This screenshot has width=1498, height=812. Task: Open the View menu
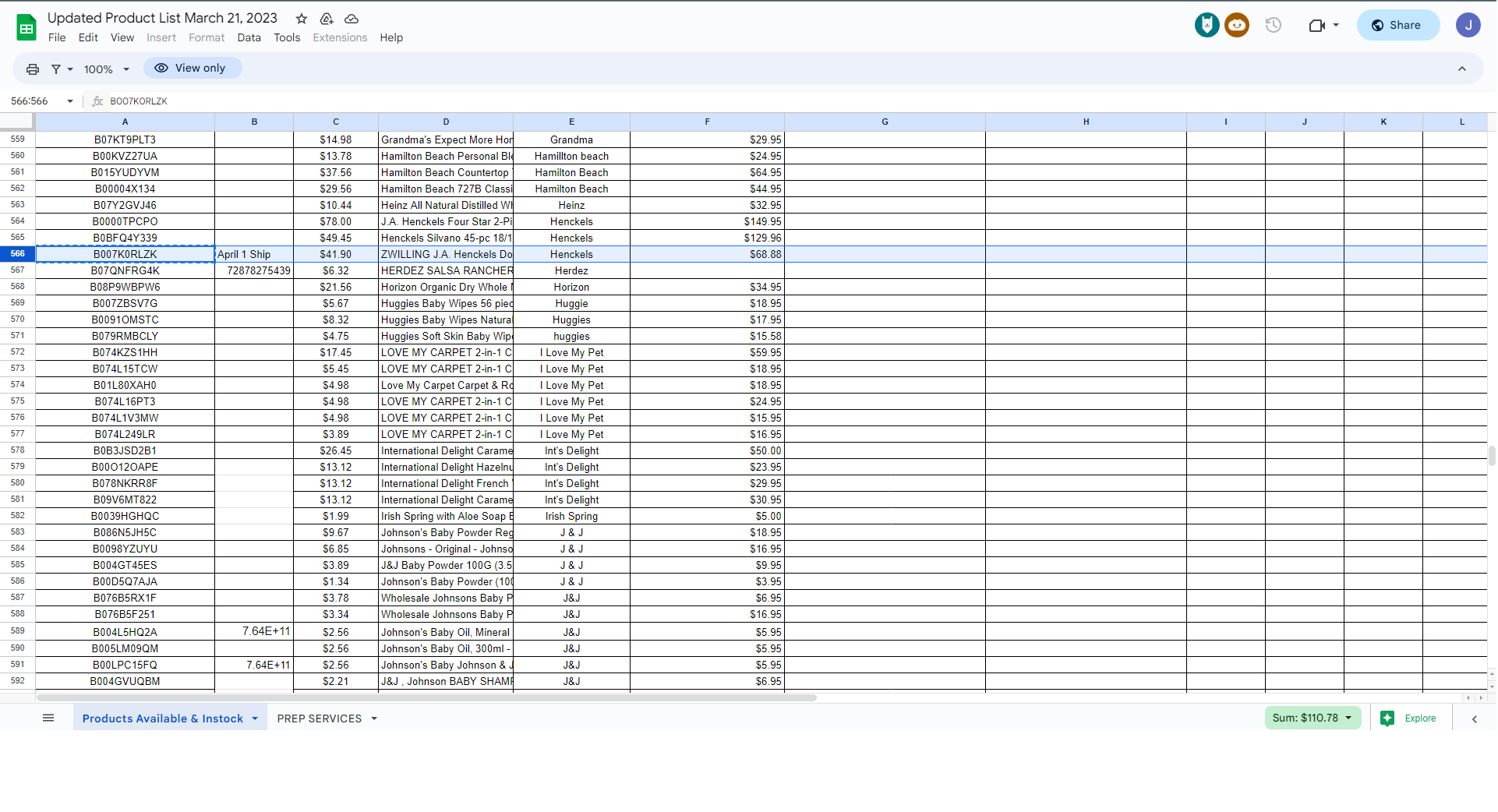pos(122,37)
